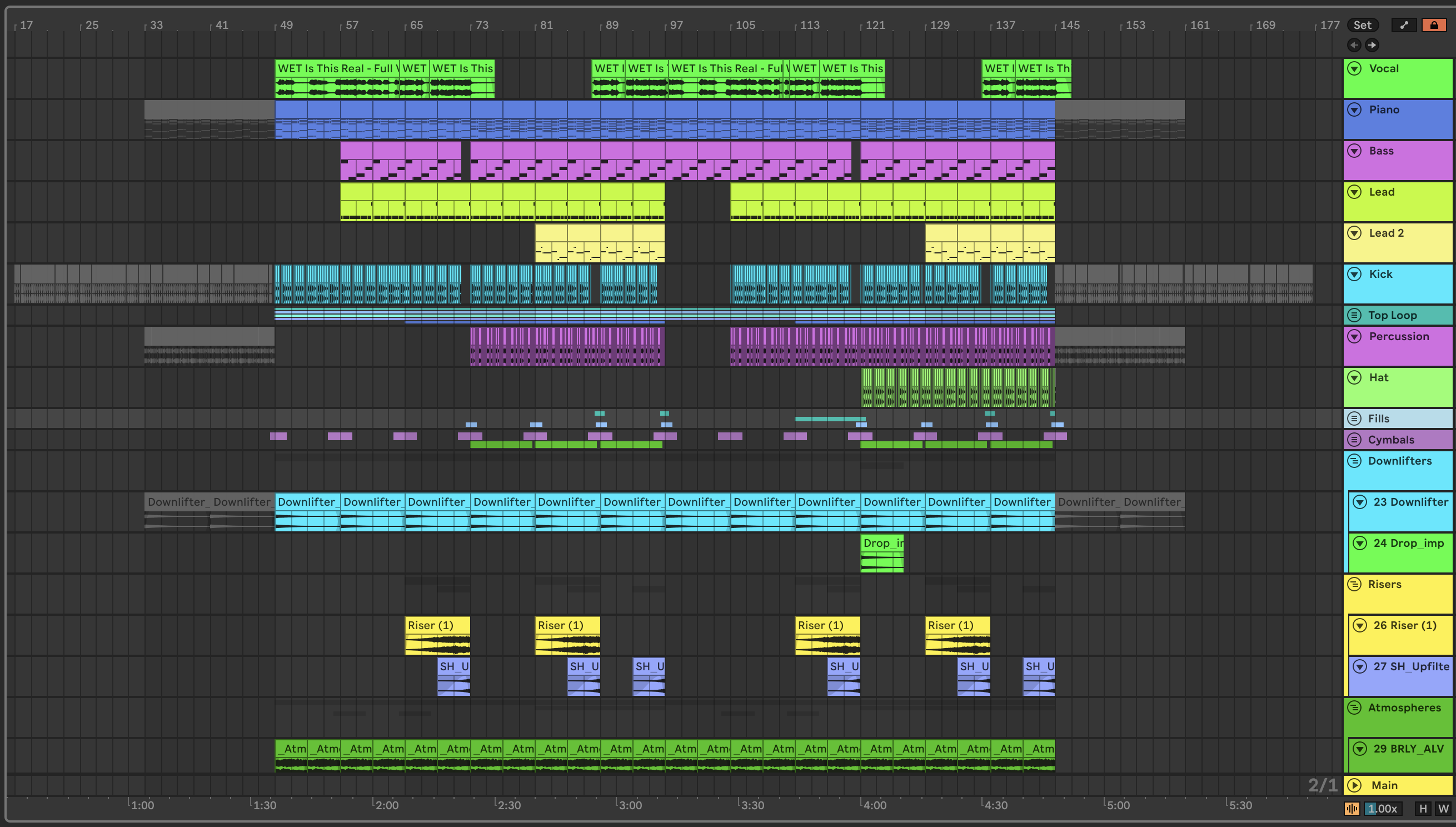Toggle the orange waveform follow button
This screenshot has width=1456, height=827.
[x=1352, y=808]
